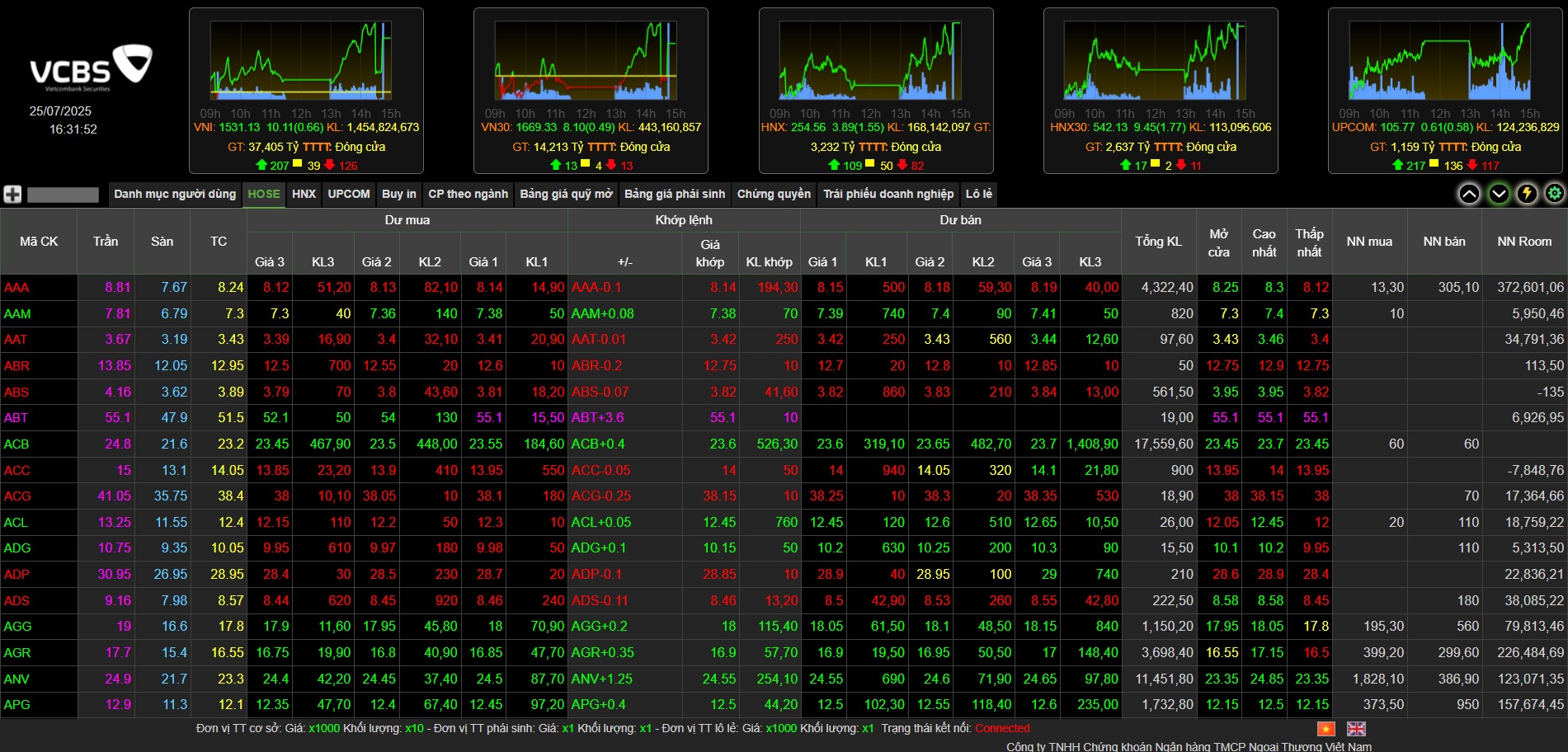Click the NN mua column header
The height and width of the screenshot is (752, 1568).
(1369, 242)
